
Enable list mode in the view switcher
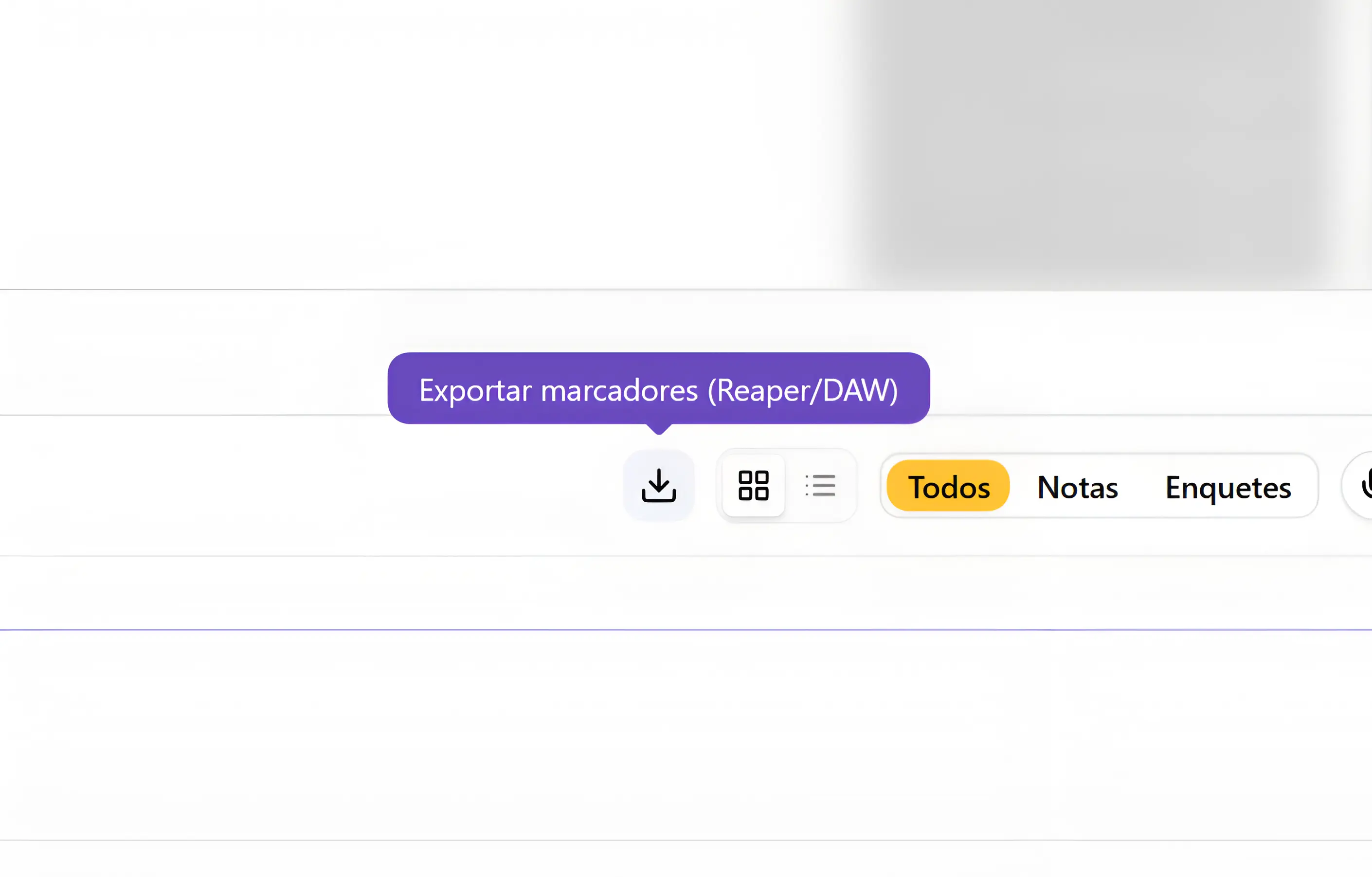click(x=820, y=486)
